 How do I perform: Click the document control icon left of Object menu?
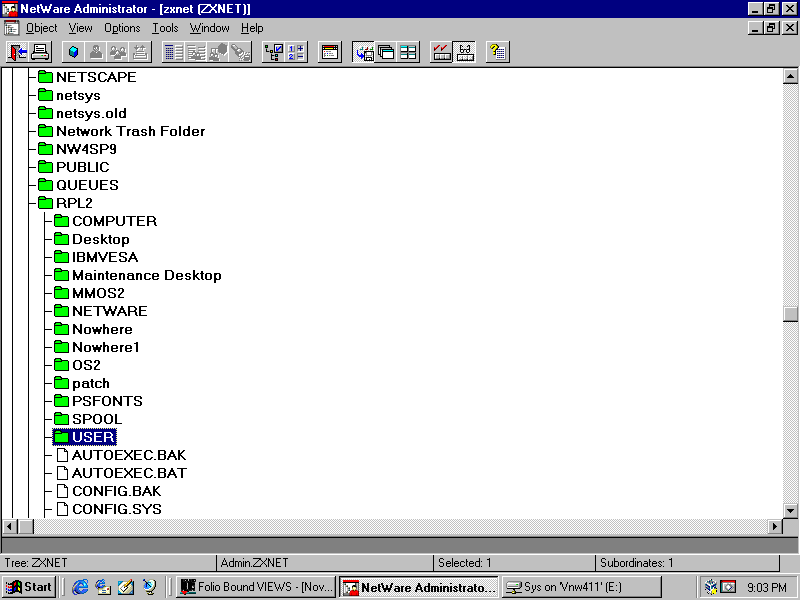pyautogui.click(x=11, y=28)
